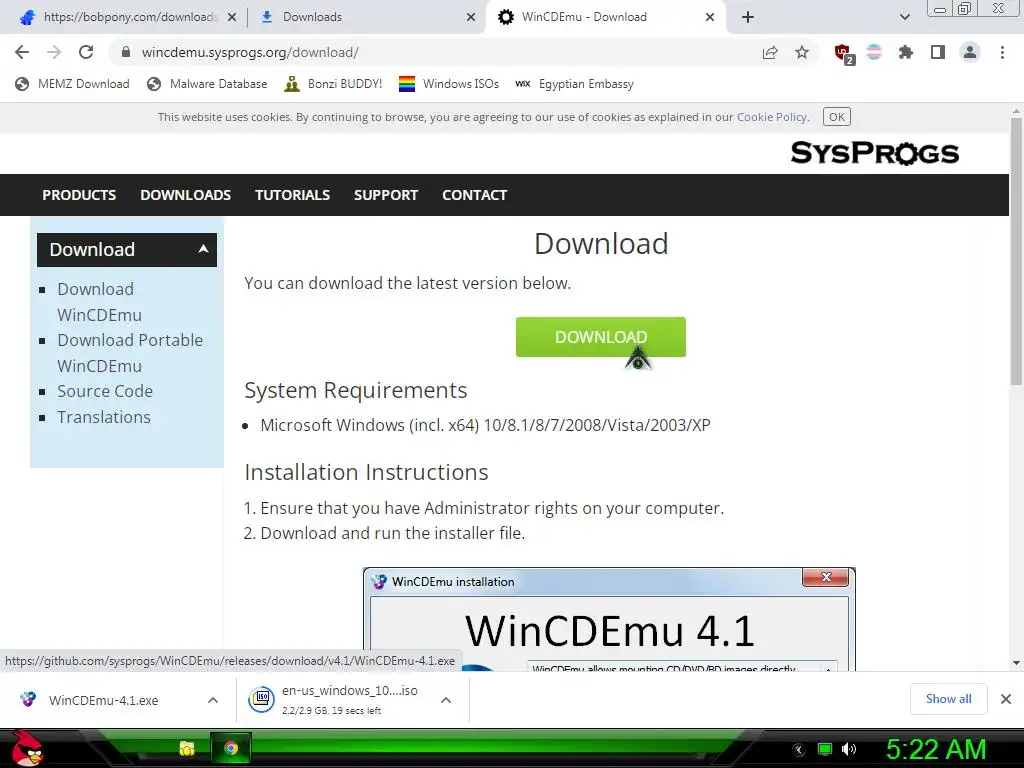Open the tab search chevron
Screen dimensions: 1024x768
point(904,17)
